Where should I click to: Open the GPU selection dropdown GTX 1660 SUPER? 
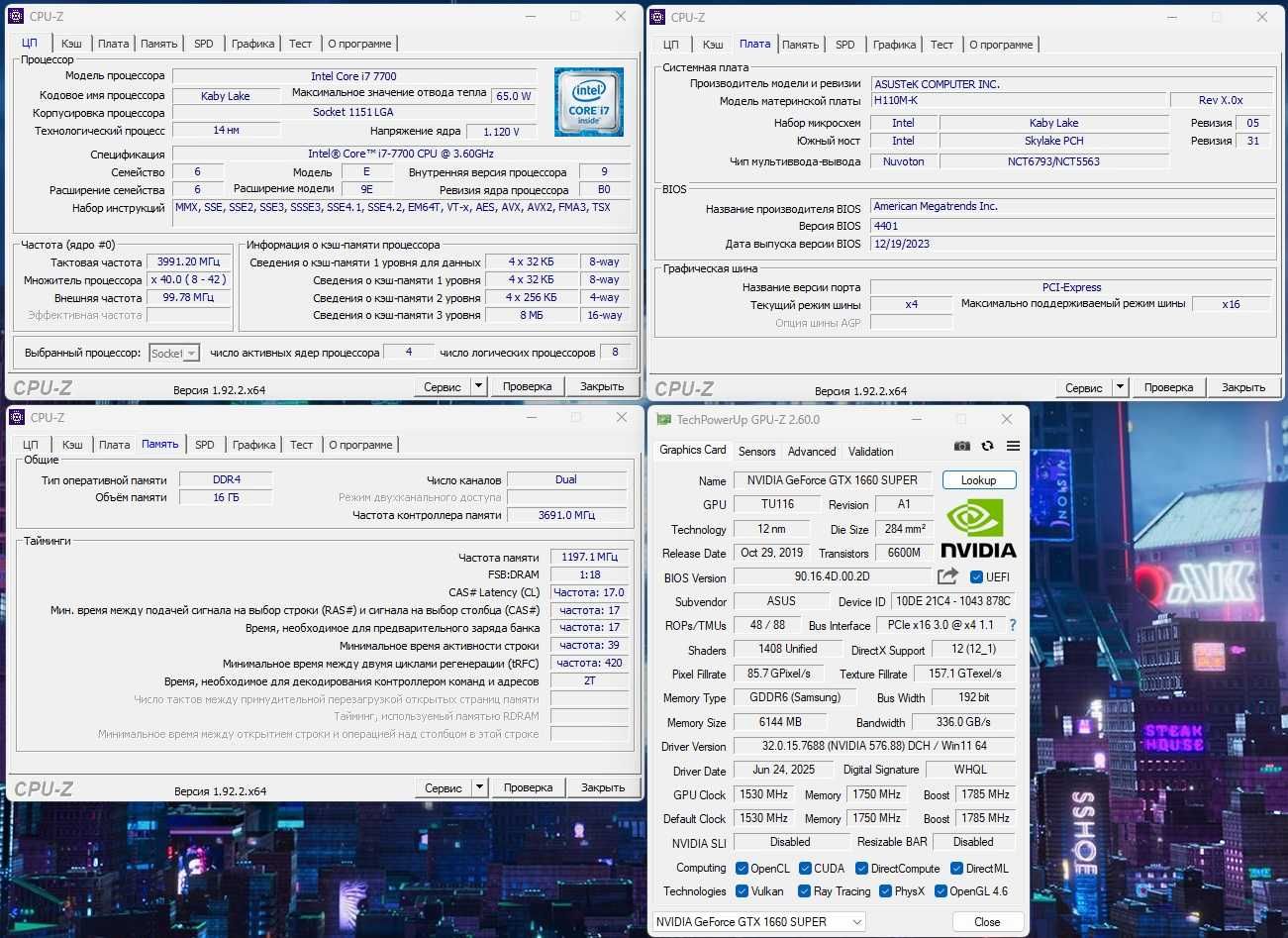tap(758, 922)
